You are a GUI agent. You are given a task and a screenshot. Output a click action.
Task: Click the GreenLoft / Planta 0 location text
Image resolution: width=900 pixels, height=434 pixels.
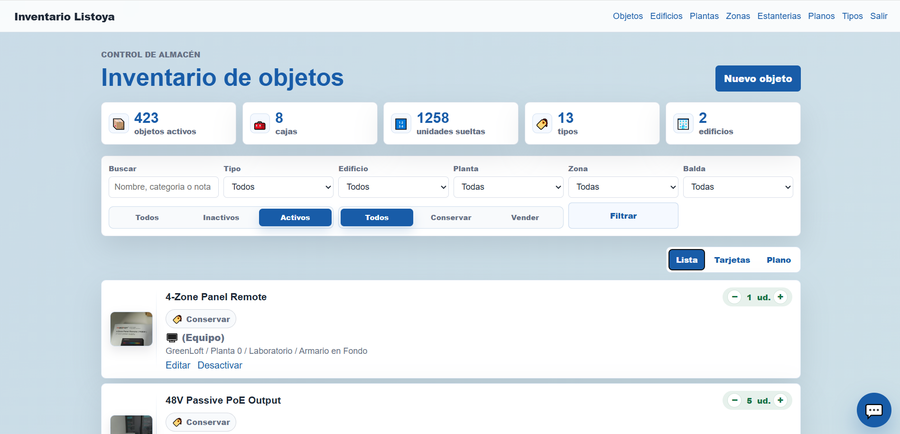point(266,351)
